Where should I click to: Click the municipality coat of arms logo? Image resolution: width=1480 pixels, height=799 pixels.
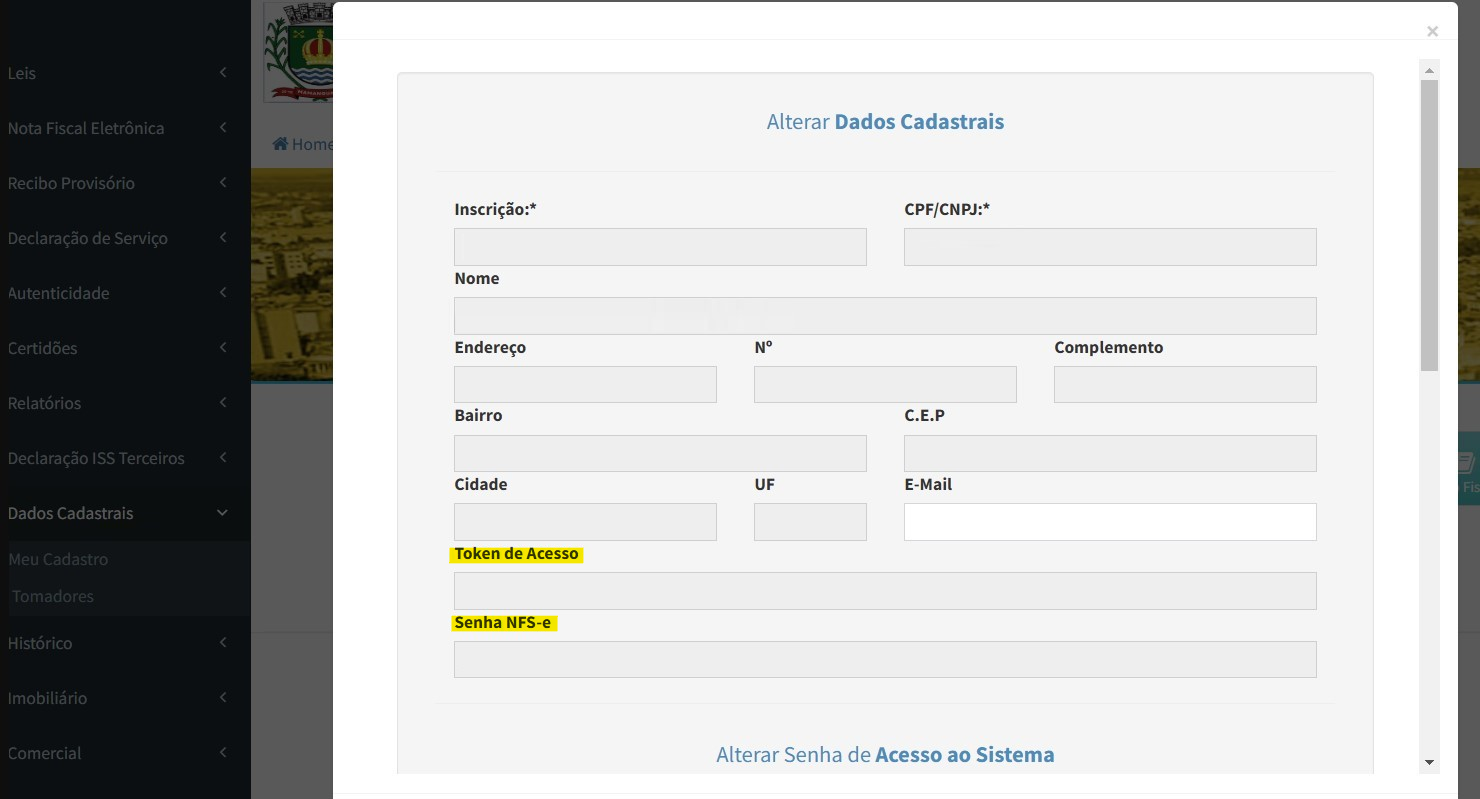coord(298,52)
